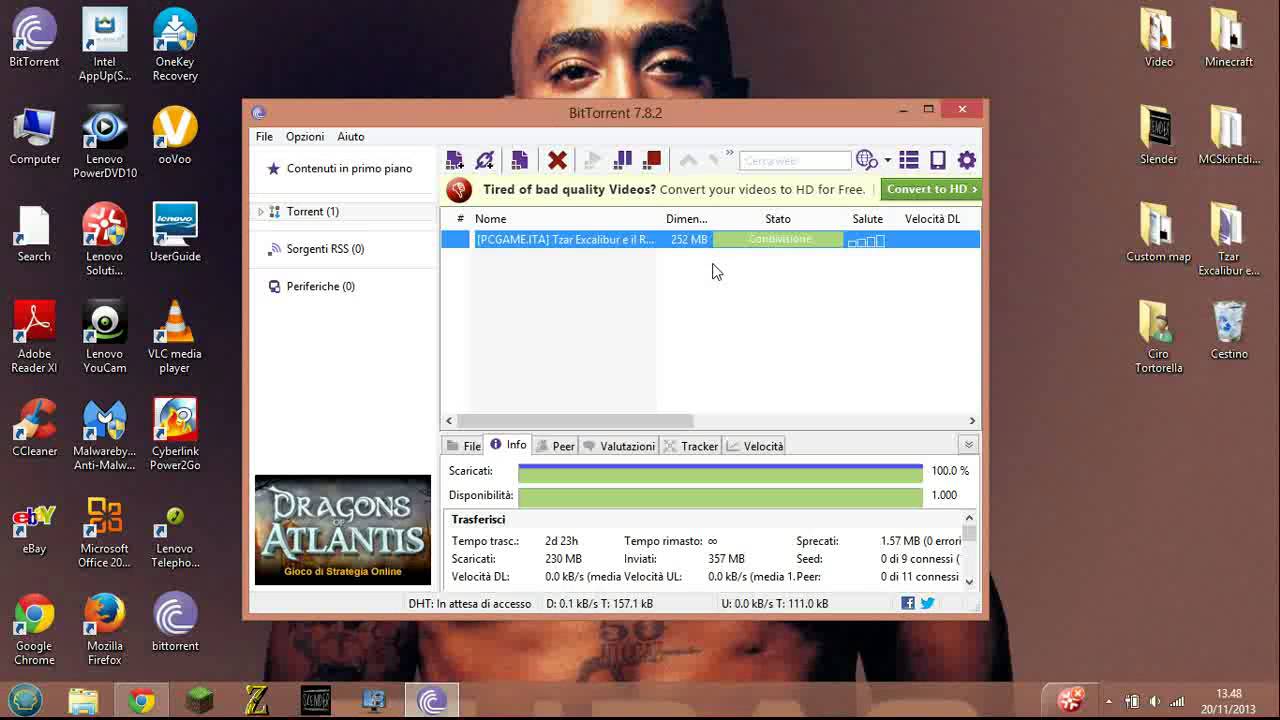Click the clock showing 13.48
Viewport: 1280px width, 720px height.
tap(1229, 694)
